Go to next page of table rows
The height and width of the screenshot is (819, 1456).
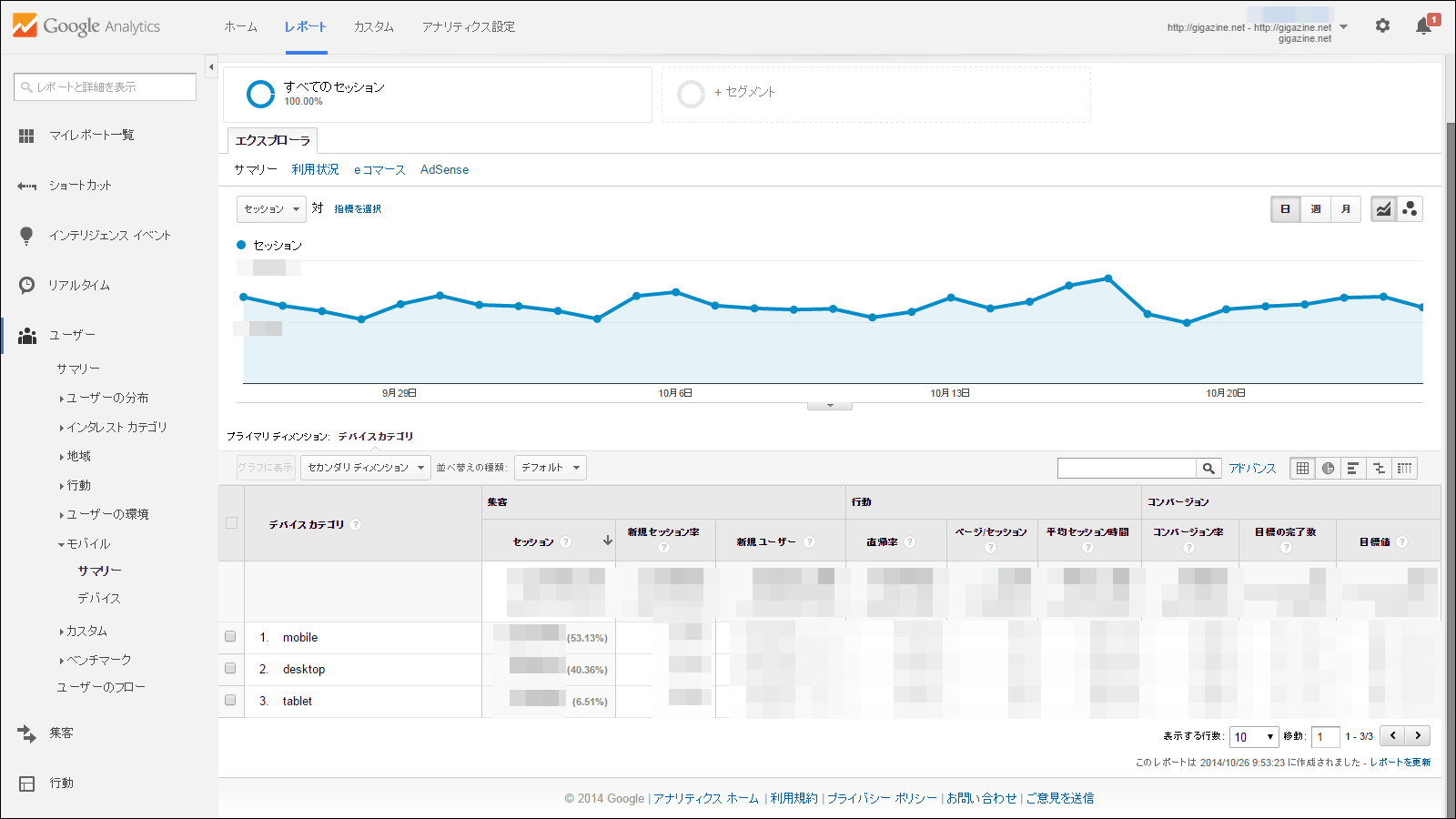pos(1418,735)
